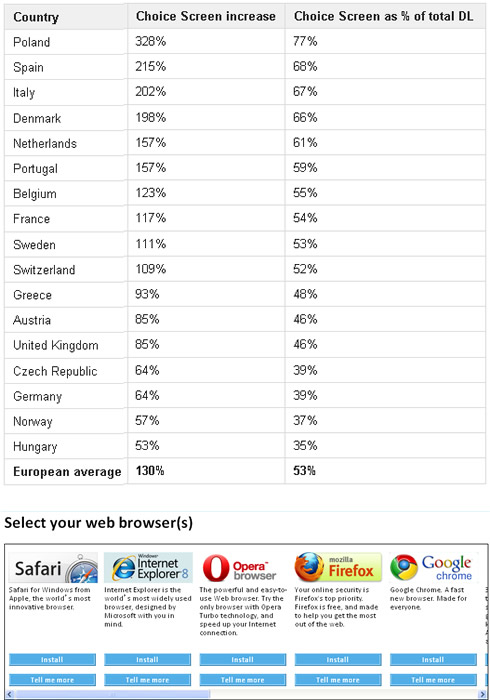The image size is (490, 700).
Task: Install Google Chrome
Action: [433, 659]
